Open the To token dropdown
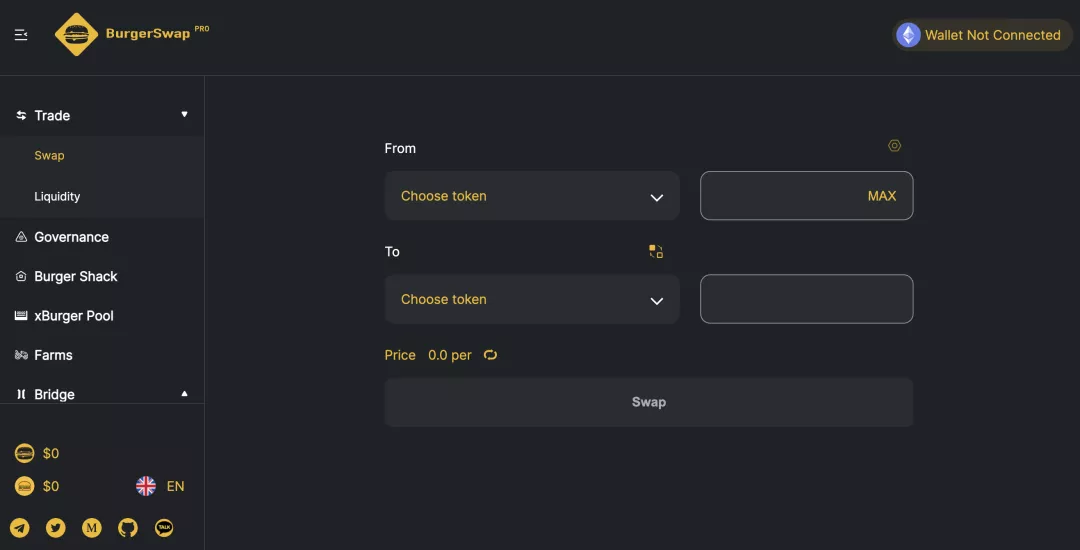1080x550 pixels. coord(532,299)
